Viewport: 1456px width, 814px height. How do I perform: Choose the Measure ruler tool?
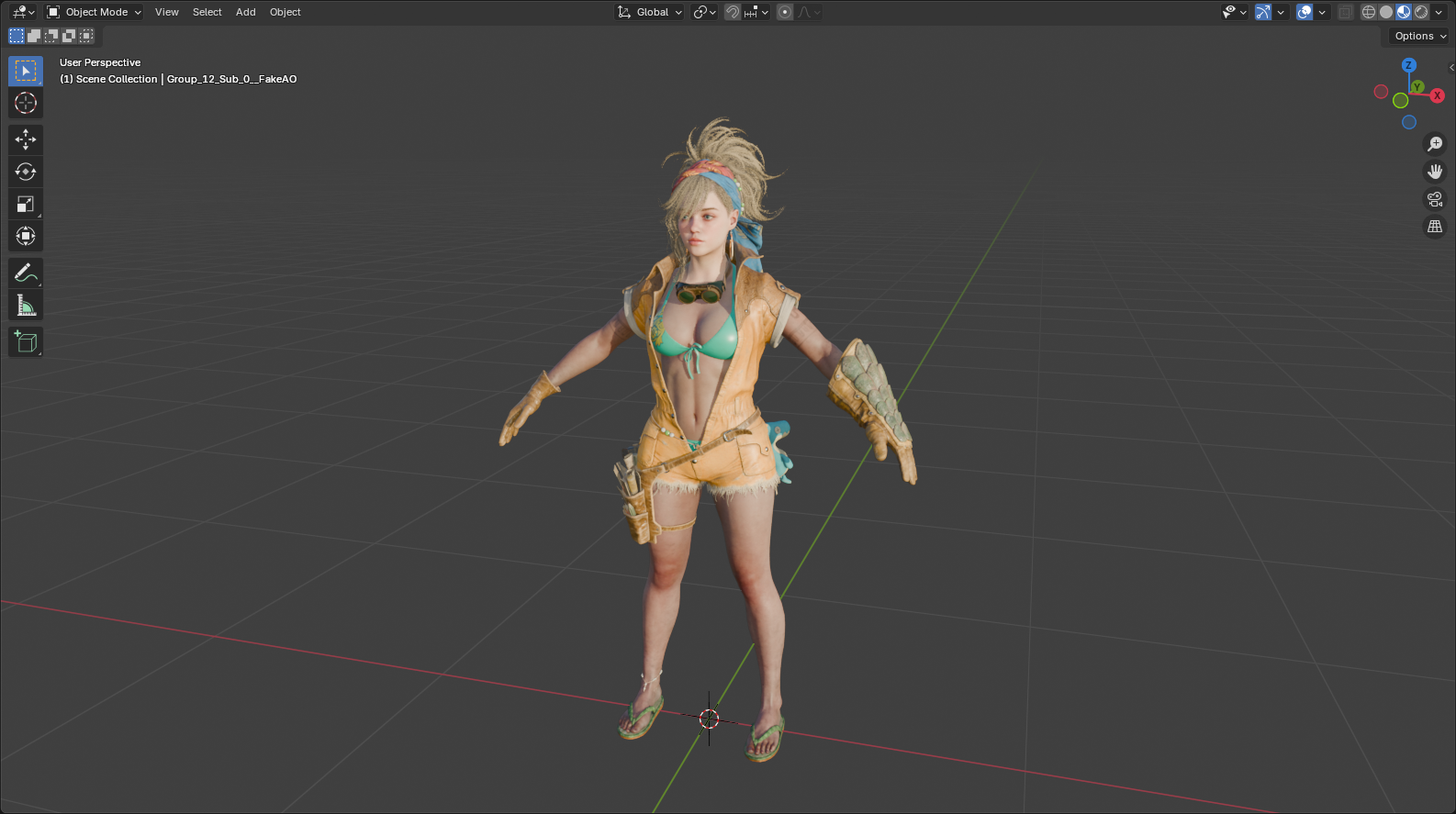(x=26, y=305)
